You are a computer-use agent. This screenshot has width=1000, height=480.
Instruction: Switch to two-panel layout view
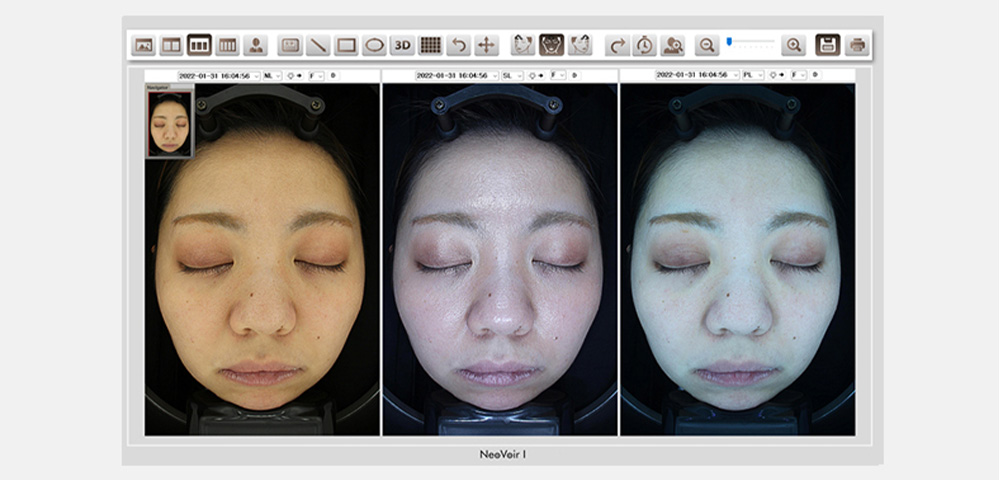171,45
